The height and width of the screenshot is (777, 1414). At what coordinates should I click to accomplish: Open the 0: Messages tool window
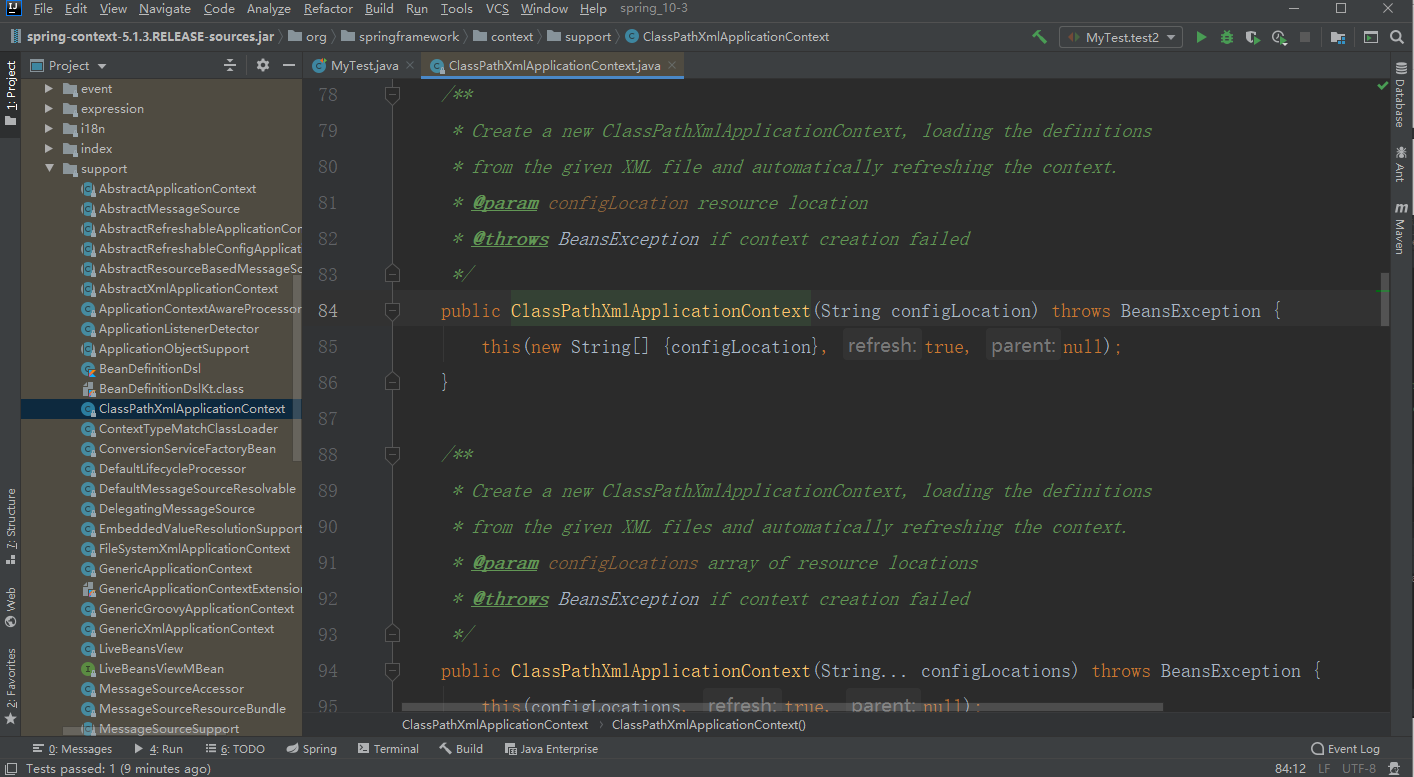click(72, 749)
